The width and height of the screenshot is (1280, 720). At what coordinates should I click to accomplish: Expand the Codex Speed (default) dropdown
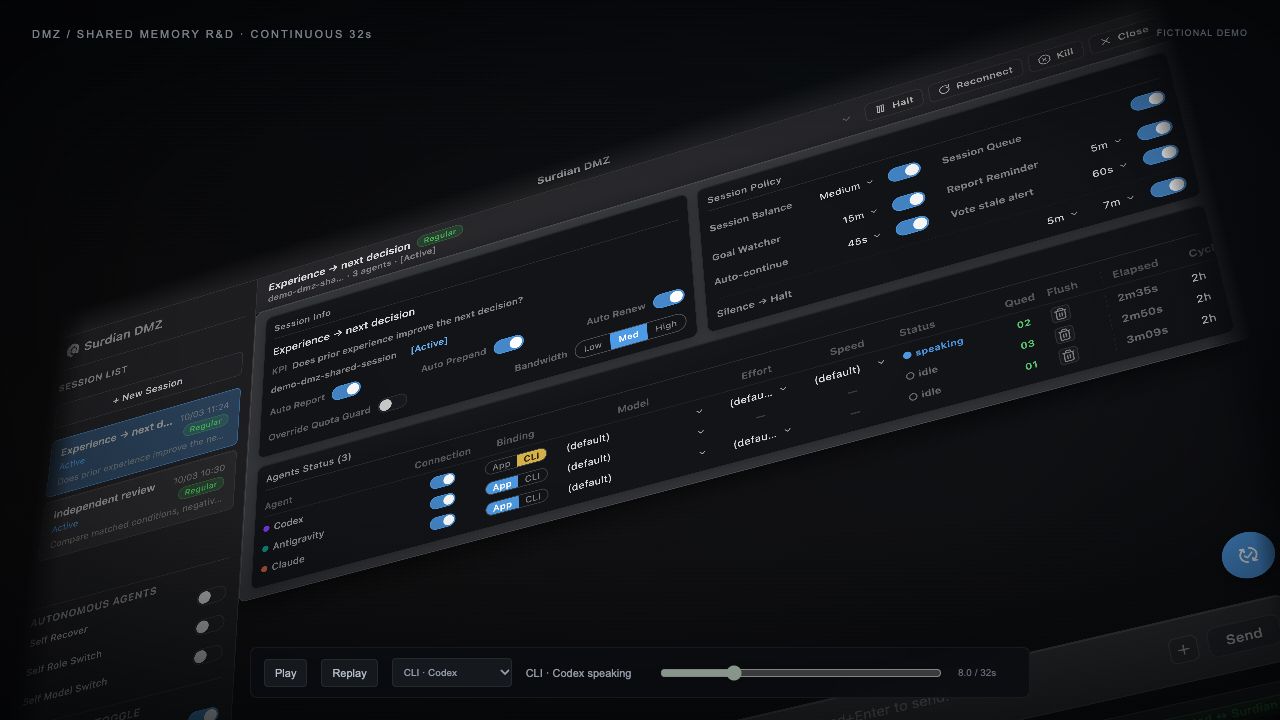(849, 370)
